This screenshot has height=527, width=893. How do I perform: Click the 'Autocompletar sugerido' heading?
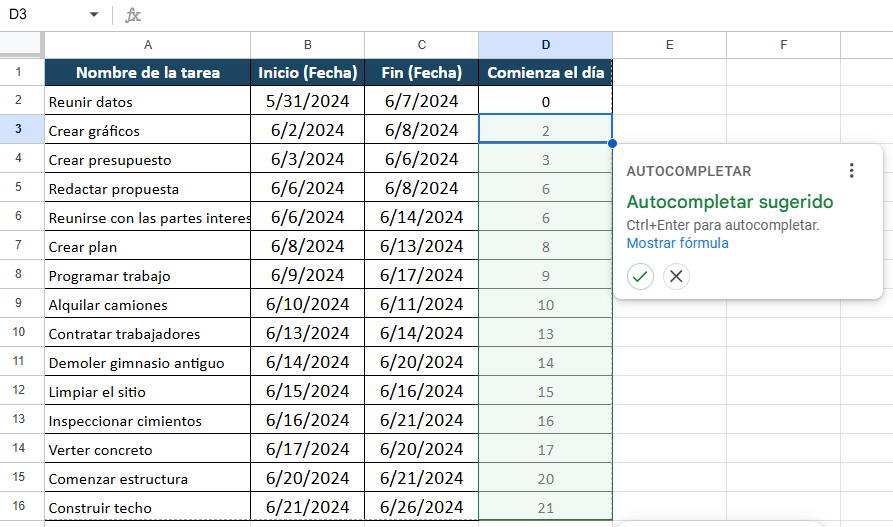tap(730, 202)
